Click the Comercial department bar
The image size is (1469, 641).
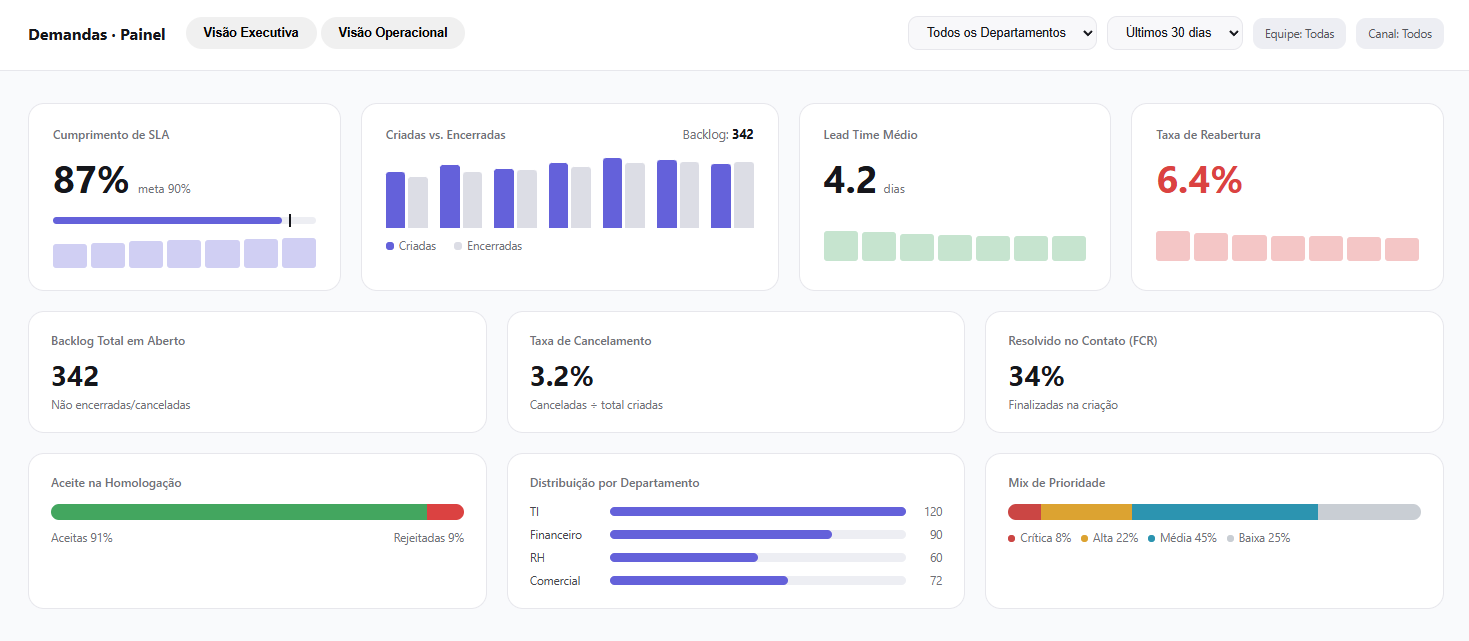coord(758,580)
